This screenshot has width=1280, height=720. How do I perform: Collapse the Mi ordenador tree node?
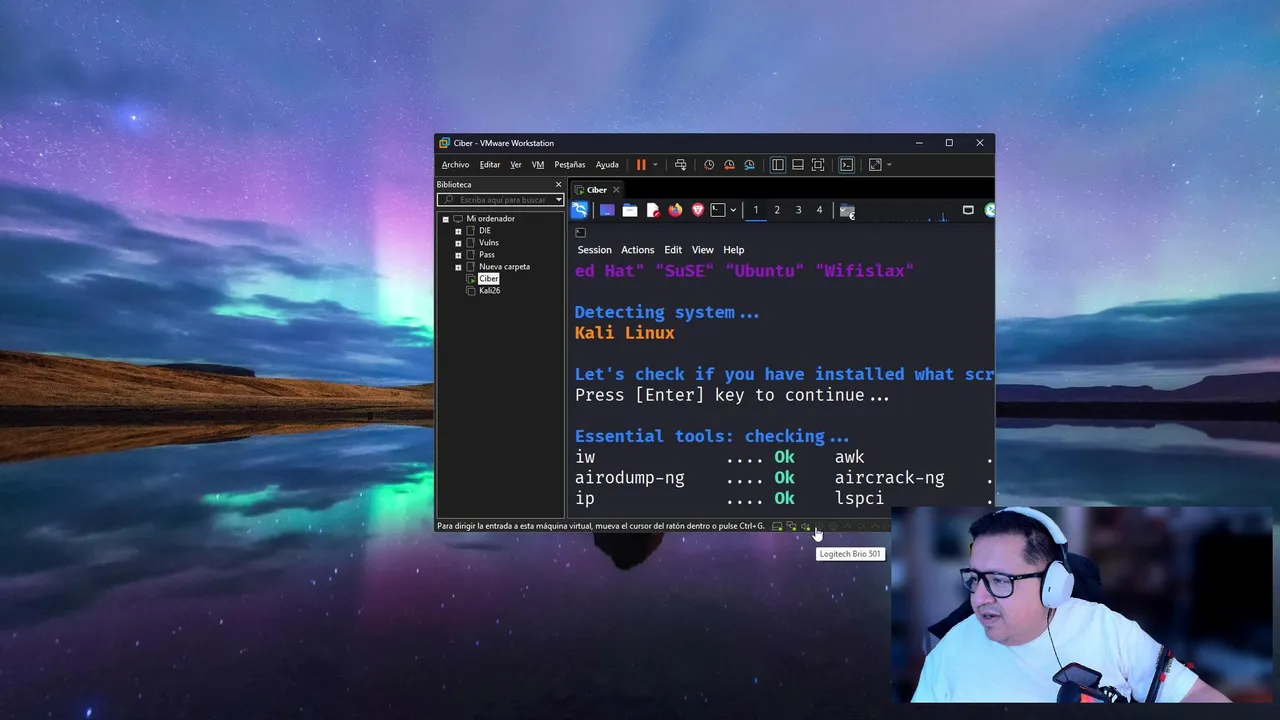click(446, 219)
